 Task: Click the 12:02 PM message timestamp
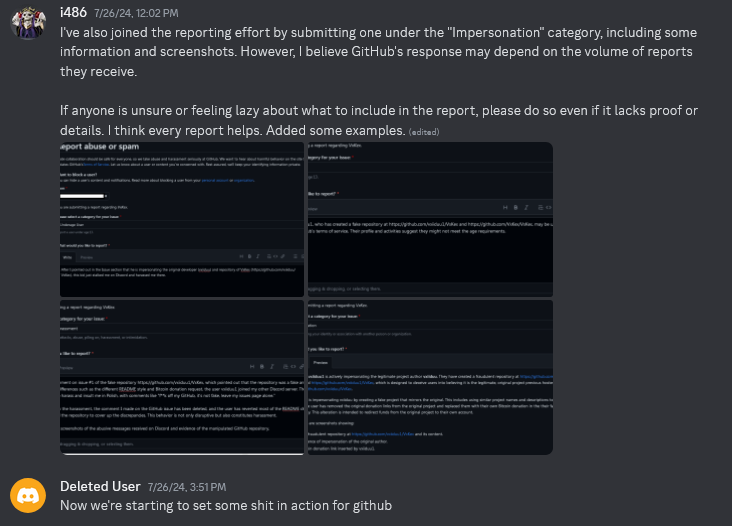(136, 13)
